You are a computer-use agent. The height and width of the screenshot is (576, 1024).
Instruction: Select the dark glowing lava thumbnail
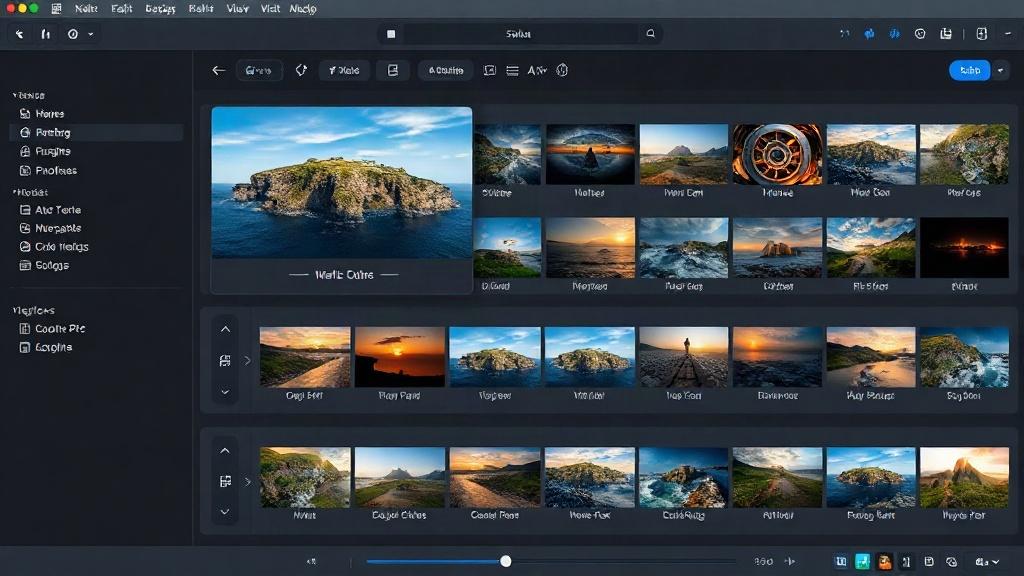click(x=964, y=248)
